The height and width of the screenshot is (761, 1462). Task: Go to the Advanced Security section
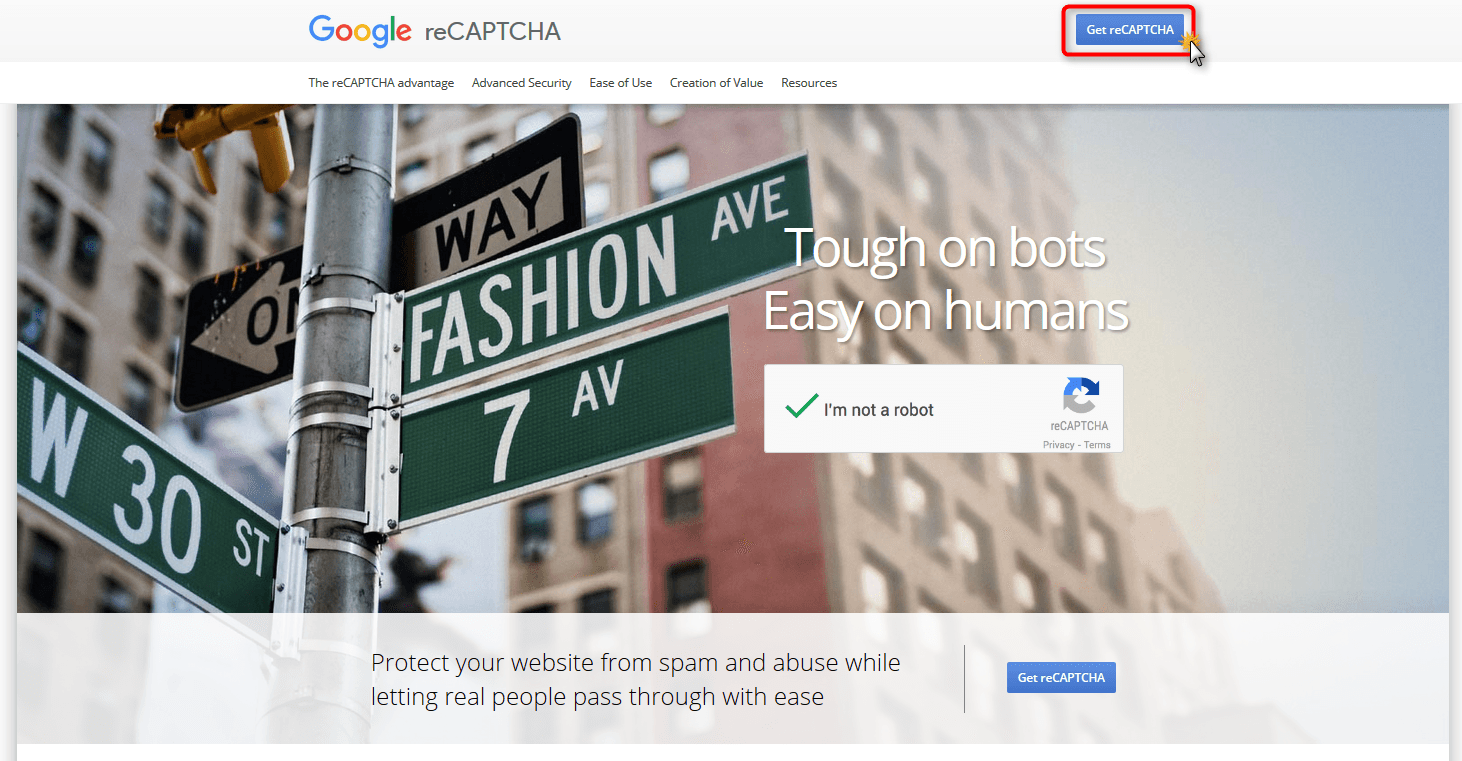click(x=521, y=83)
